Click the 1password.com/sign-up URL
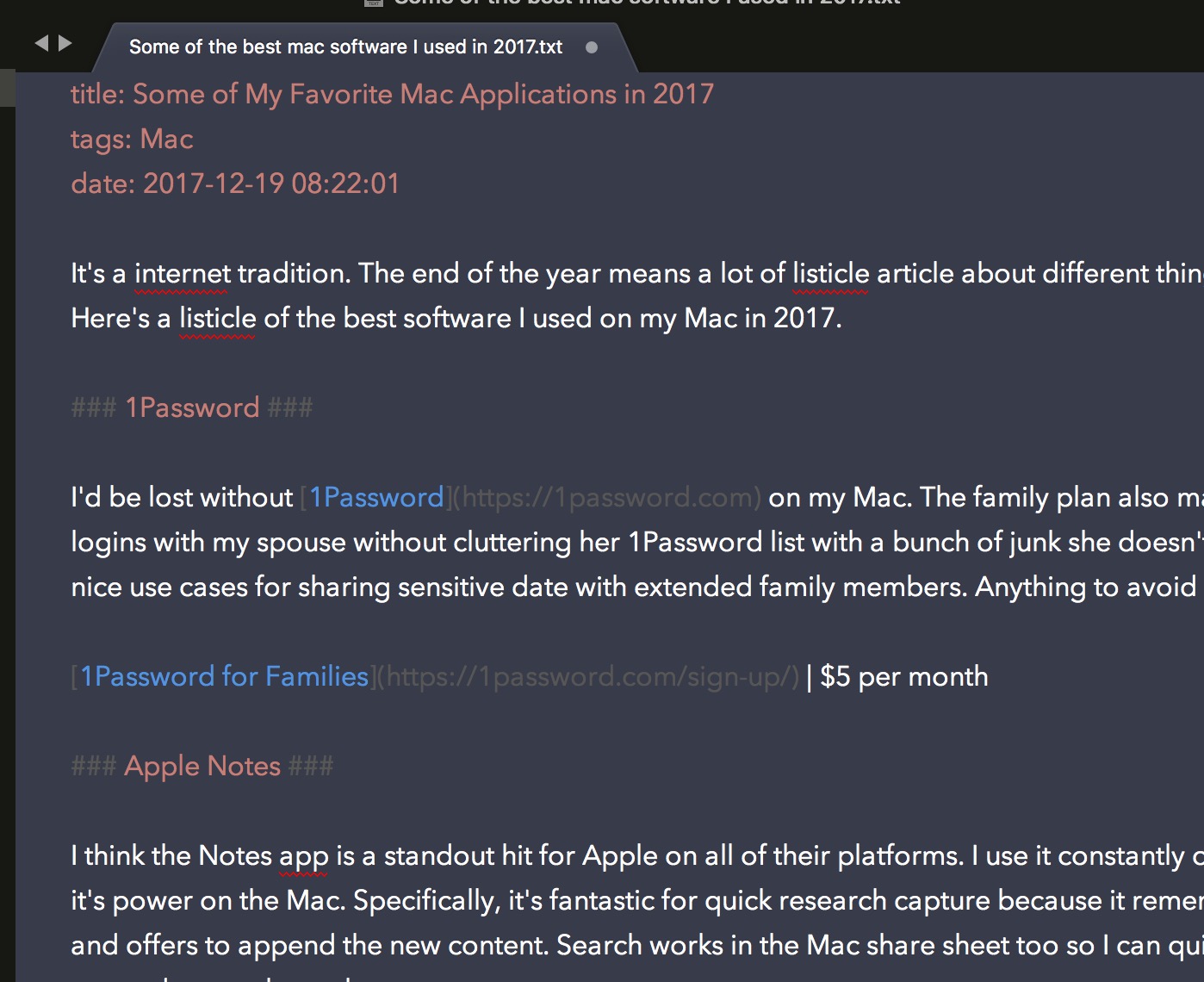The image size is (1204, 982). click(588, 677)
